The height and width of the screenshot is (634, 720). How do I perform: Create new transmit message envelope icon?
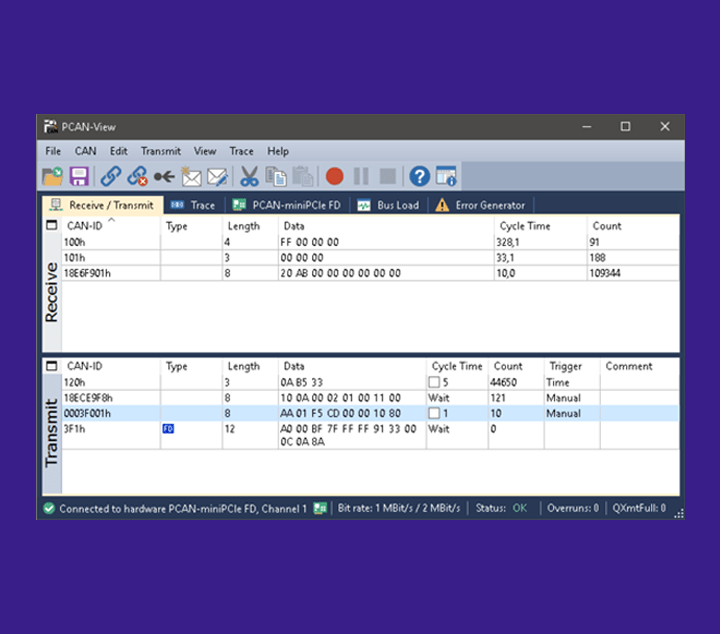[191, 176]
